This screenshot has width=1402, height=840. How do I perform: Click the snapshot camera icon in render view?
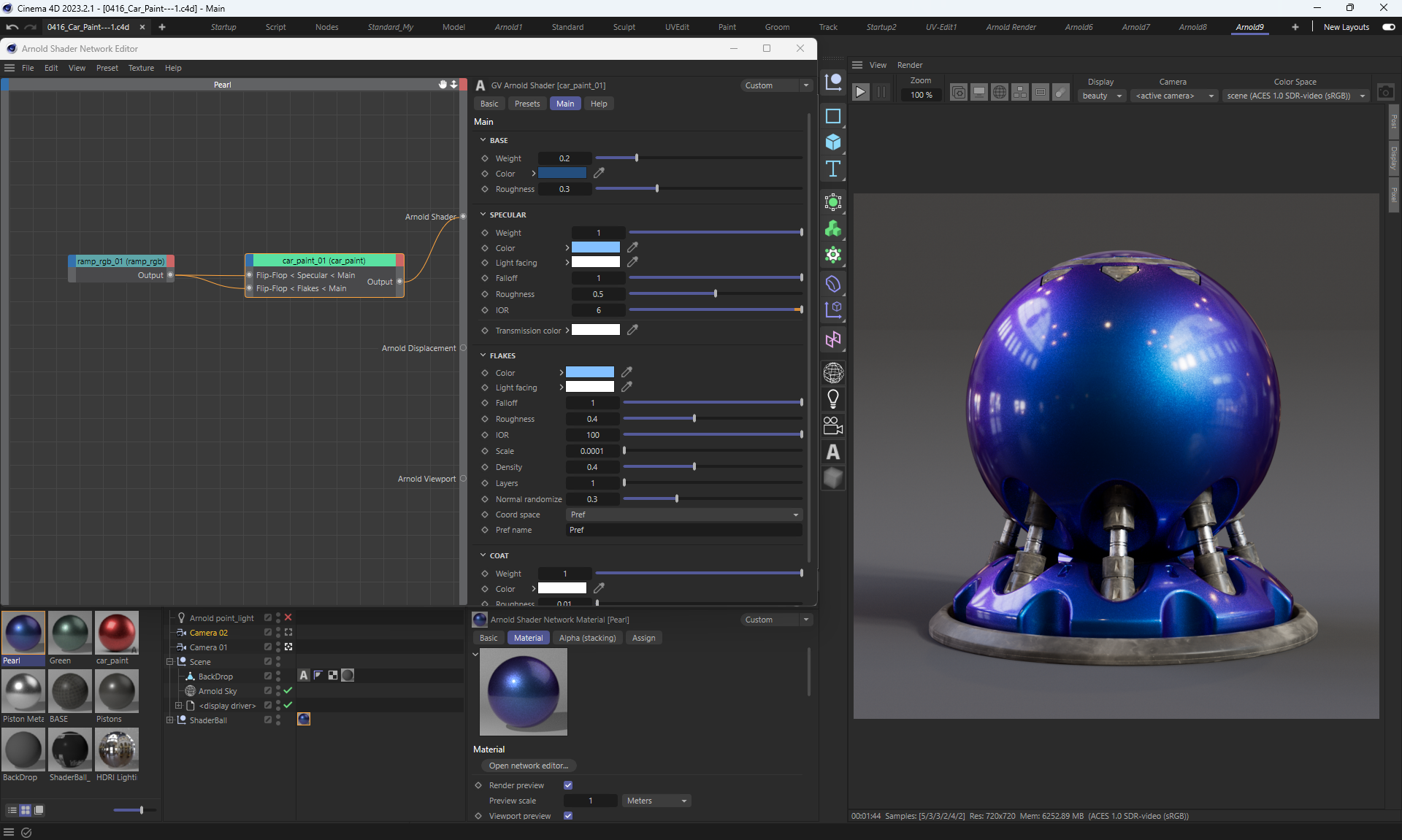pyautogui.click(x=1385, y=92)
